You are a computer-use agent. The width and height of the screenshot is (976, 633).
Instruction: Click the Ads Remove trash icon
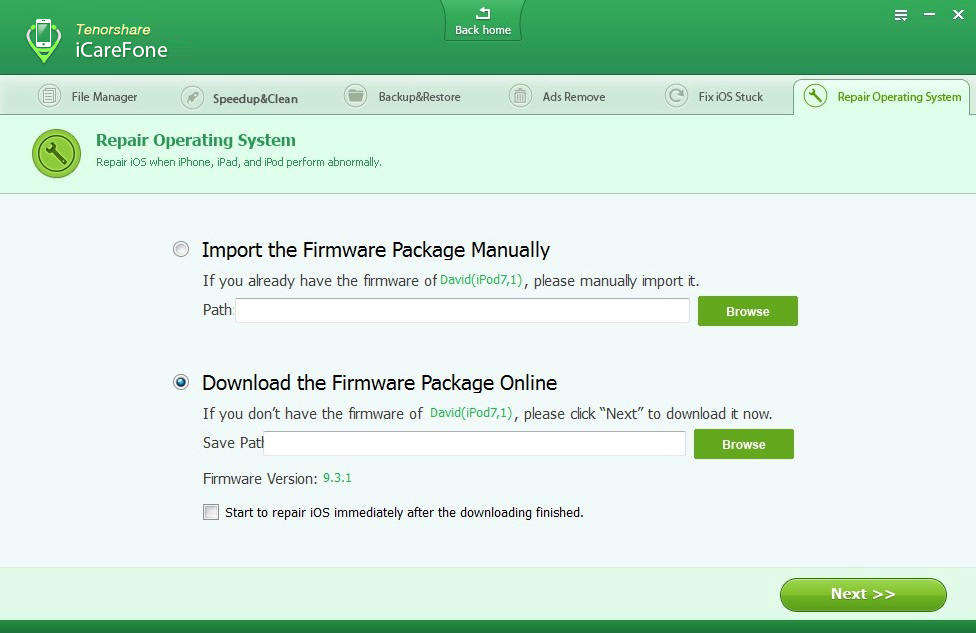point(520,96)
